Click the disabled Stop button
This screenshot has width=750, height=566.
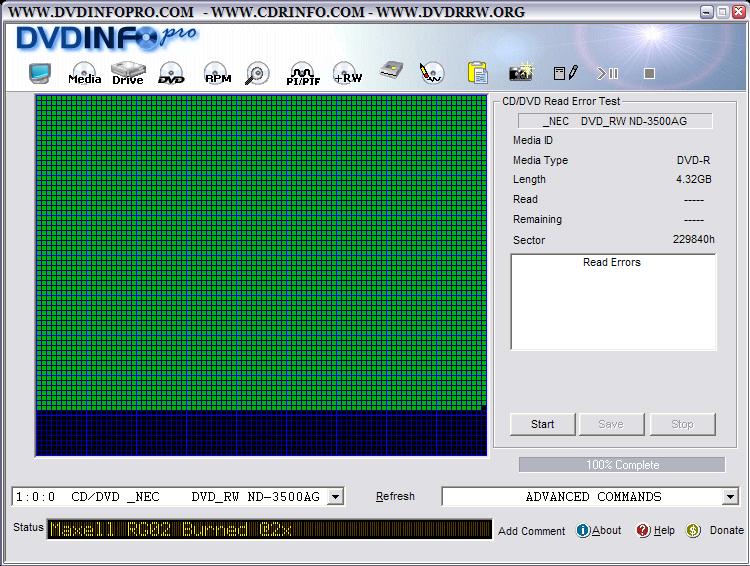[x=682, y=424]
